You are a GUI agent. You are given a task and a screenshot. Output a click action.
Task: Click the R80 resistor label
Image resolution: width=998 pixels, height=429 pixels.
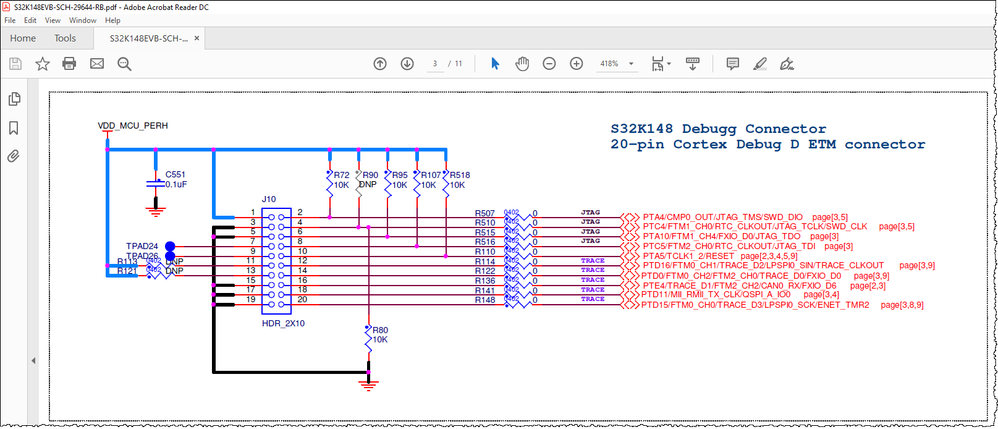380,330
